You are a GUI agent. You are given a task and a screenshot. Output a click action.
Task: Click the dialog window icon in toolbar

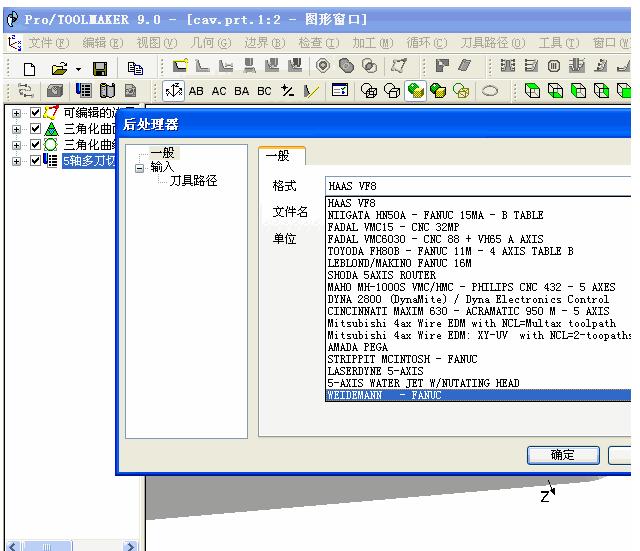(340, 90)
